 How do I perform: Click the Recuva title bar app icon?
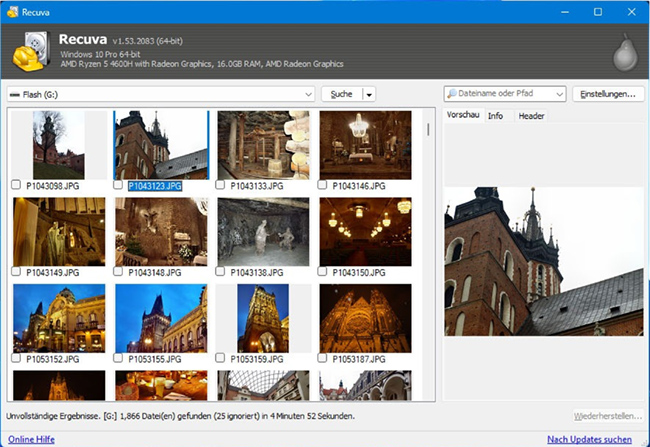click(x=12, y=12)
